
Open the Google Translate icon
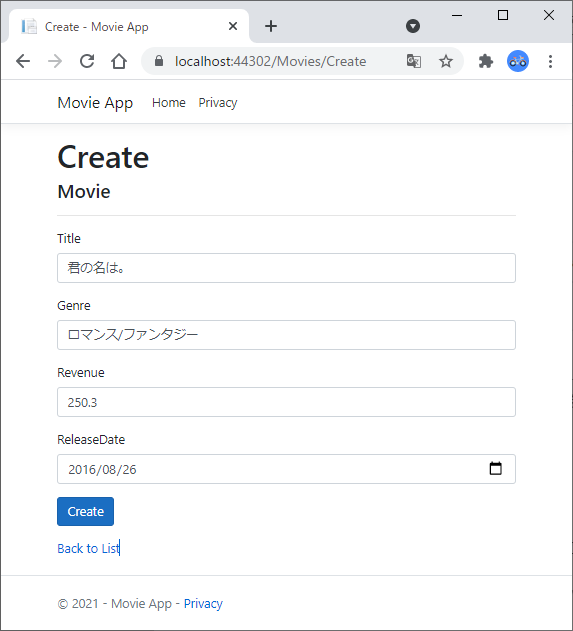414,61
